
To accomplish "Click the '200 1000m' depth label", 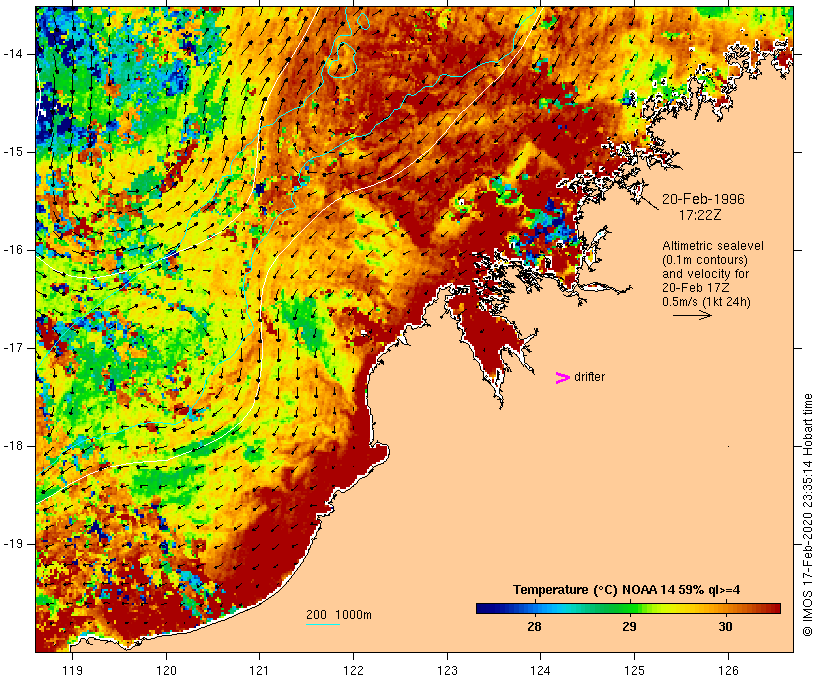I will pos(339,615).
